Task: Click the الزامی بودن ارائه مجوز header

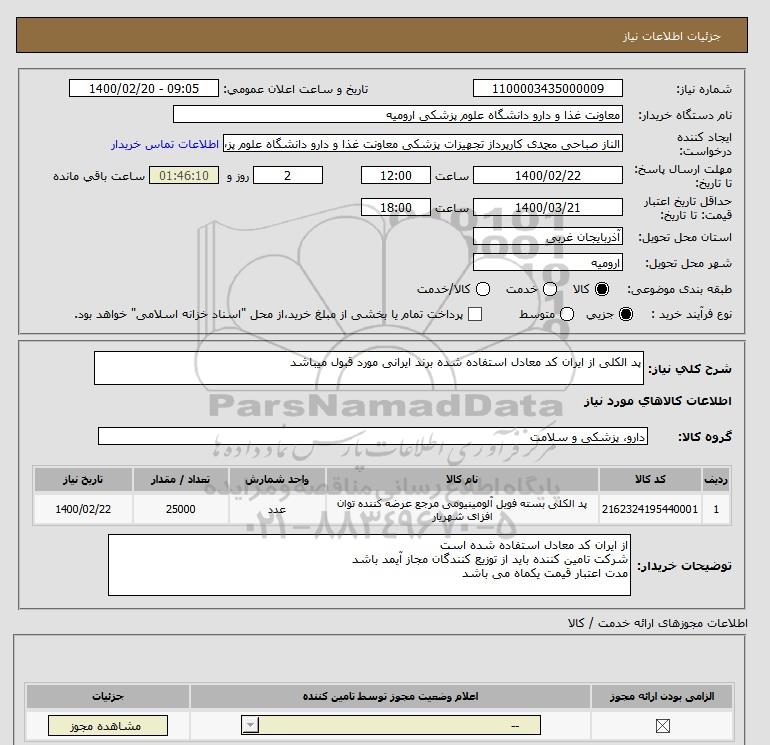Action: tap(662, 696)
